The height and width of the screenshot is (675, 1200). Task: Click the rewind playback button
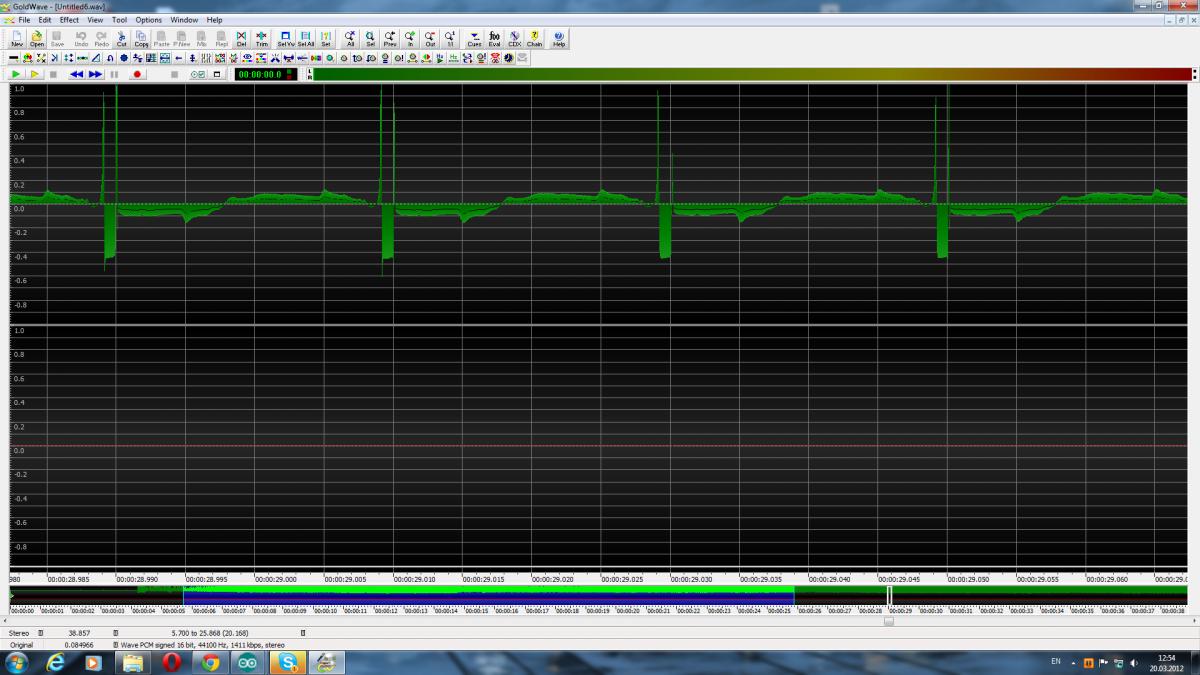[76, 74]
